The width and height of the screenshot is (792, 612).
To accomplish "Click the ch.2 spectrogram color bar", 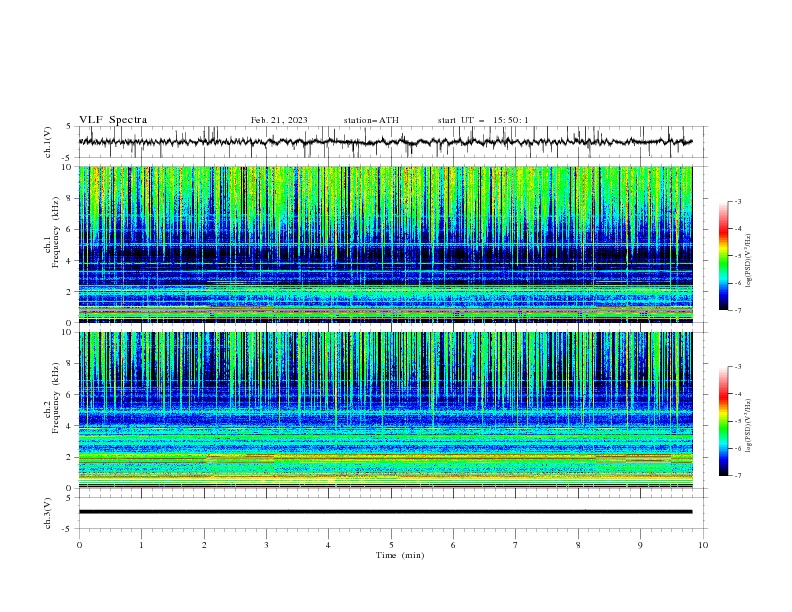I will pyautogui.click(x=723, y=421).
